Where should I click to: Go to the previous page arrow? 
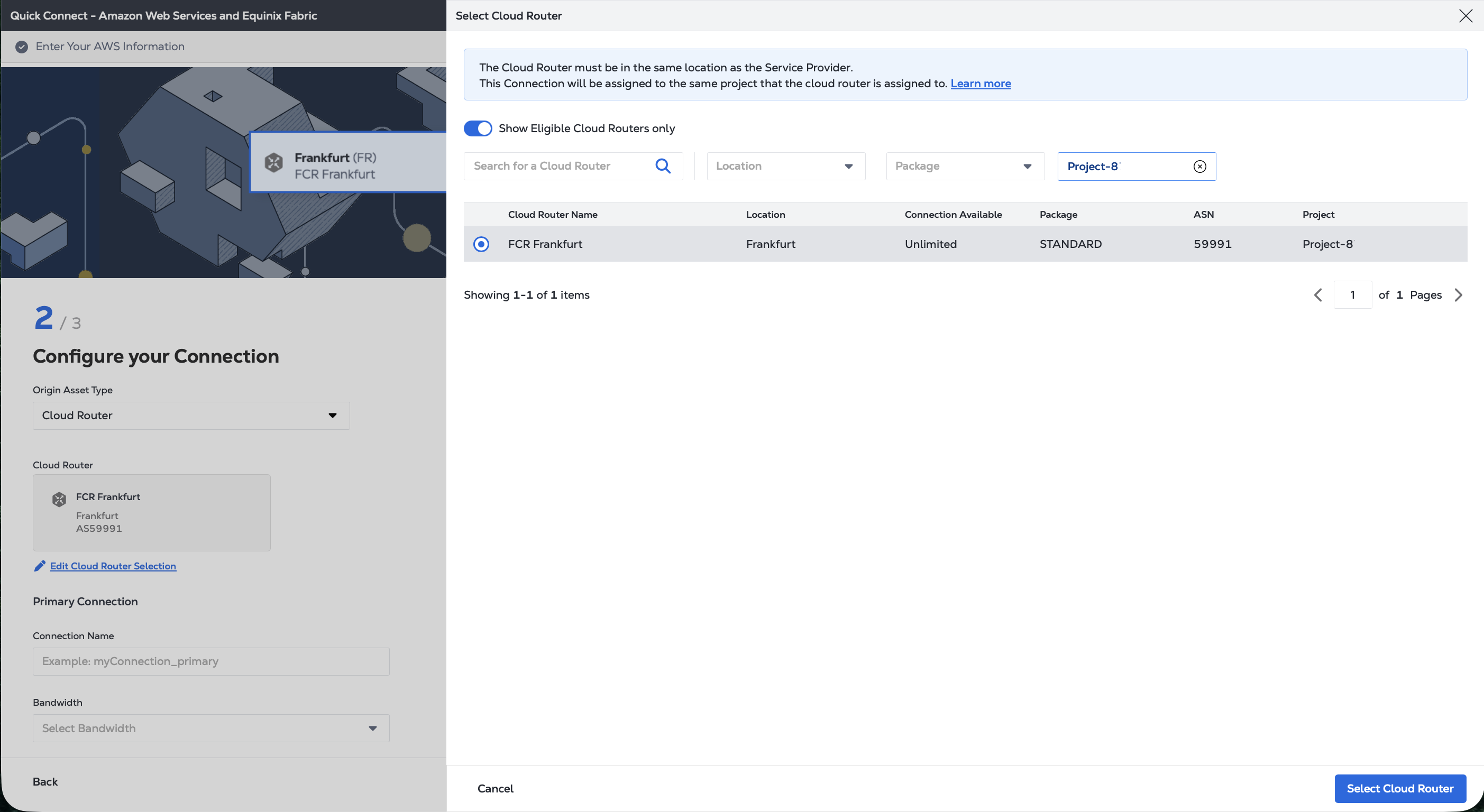(1317, 295)
